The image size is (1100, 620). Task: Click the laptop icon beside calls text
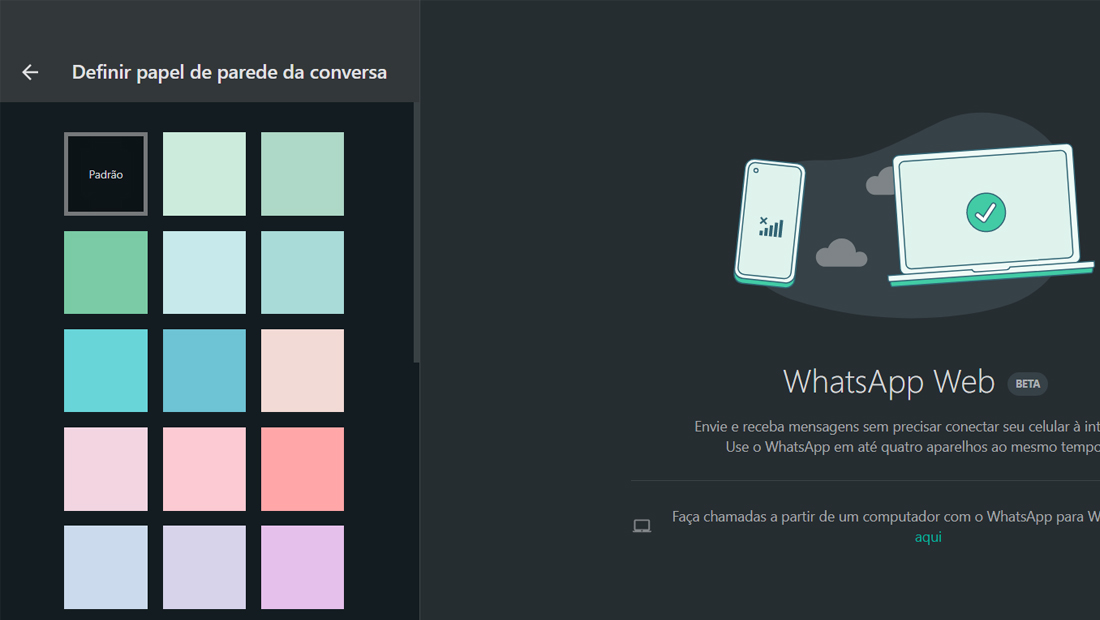(642, 526)
